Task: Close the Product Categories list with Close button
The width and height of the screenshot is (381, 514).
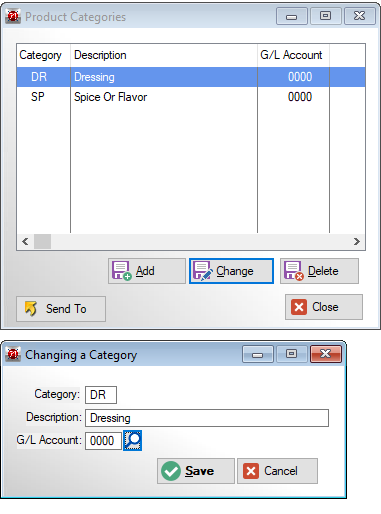Action: click(x=324, y=307)
